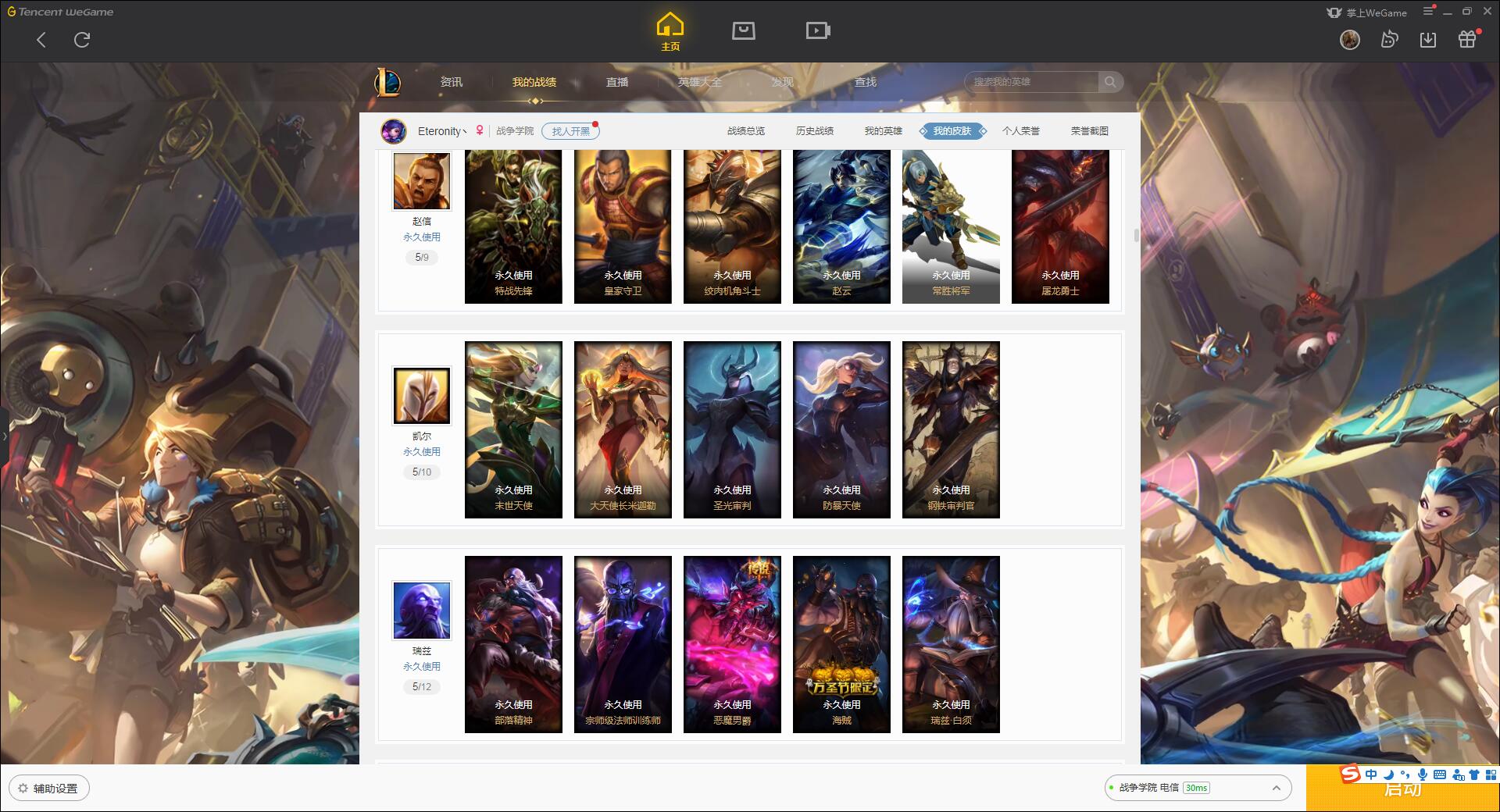Open the 掌上WeGame mobile app link
Image resolution: width=1500 pixels, height=812 pixels.
[1366, 12]
